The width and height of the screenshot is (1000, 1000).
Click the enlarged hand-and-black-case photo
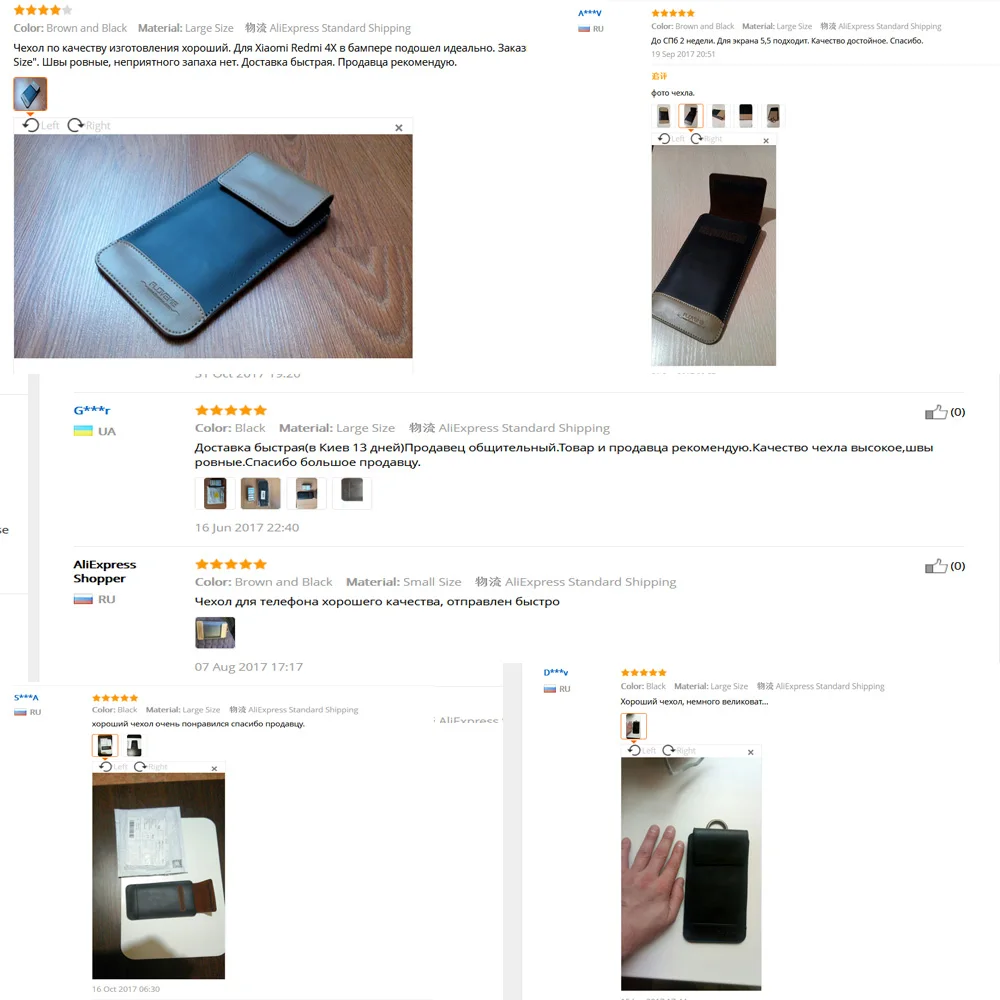coord(691,873)
